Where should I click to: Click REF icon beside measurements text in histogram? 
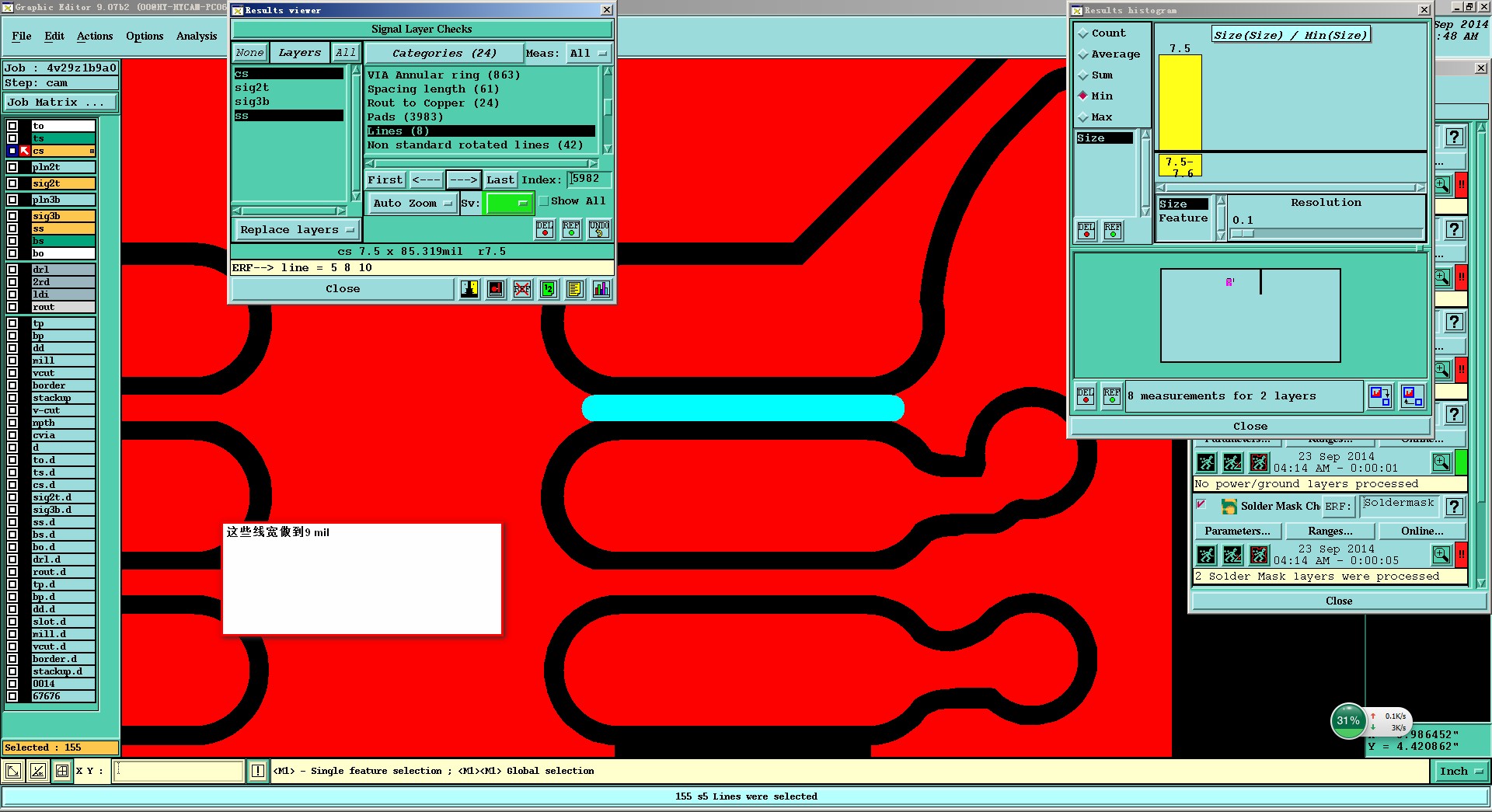(1112, 396)
